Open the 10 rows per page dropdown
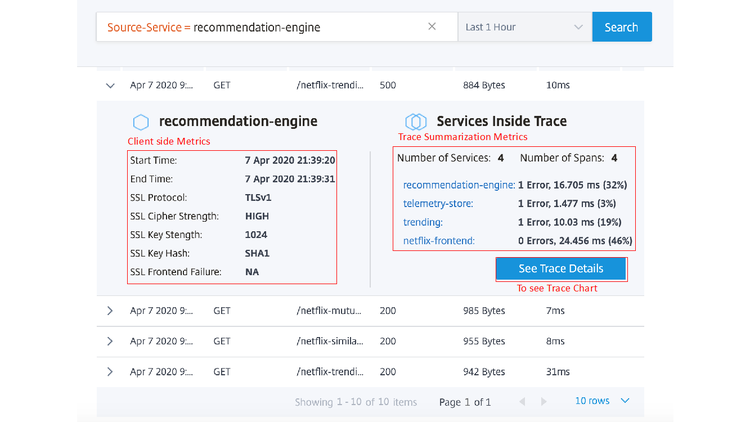Image resolution: width=750 pixels, height=422 pixels. tap(602, 401)
